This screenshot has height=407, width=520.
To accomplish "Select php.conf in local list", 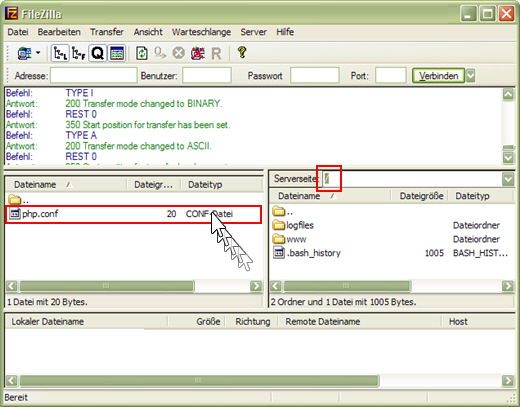I will [133, 214].
